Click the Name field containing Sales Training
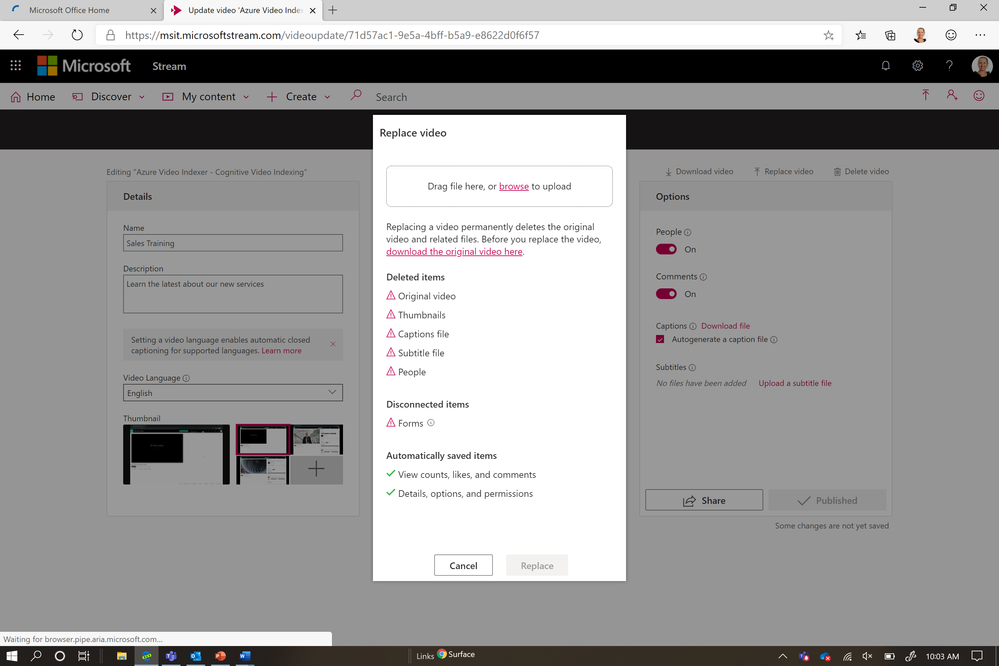 coord(233,243)
